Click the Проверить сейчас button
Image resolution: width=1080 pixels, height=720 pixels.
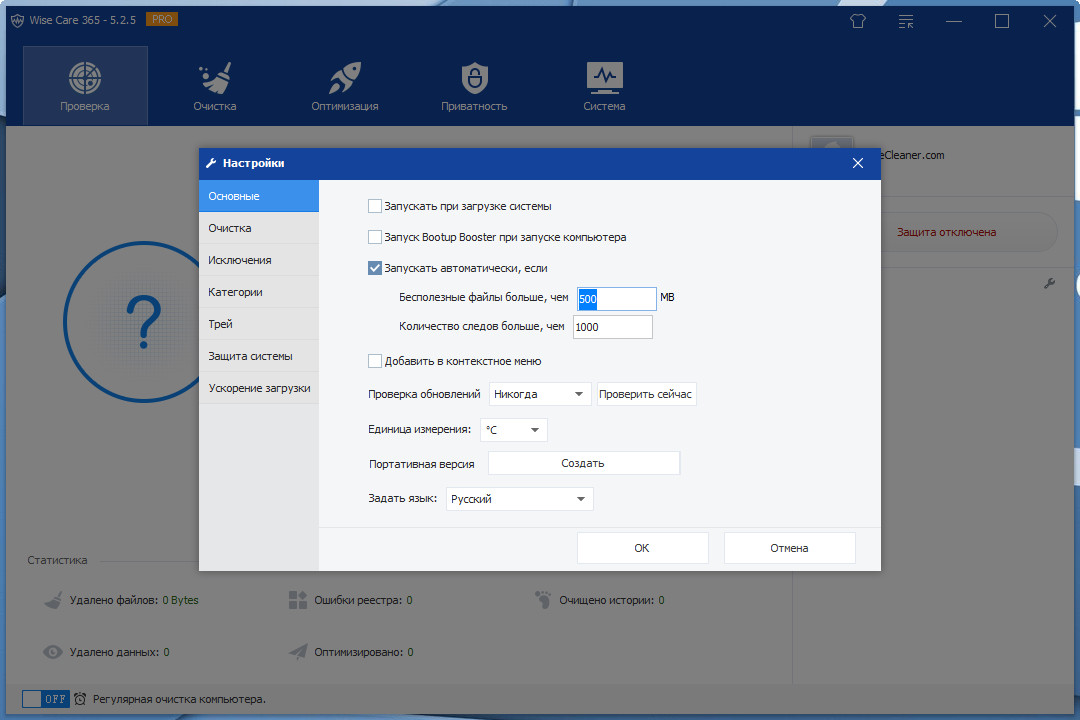(x=646, y=394)
